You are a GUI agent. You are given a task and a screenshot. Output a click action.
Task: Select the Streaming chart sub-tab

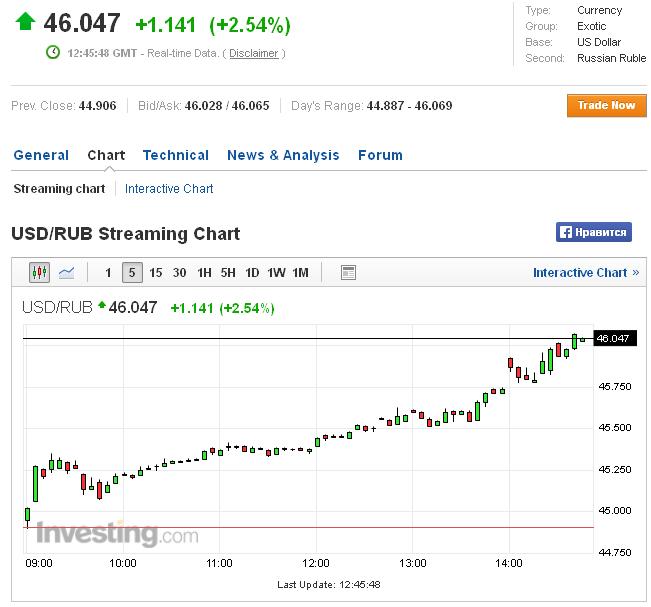pyautogui.click(x=59, y=189)
